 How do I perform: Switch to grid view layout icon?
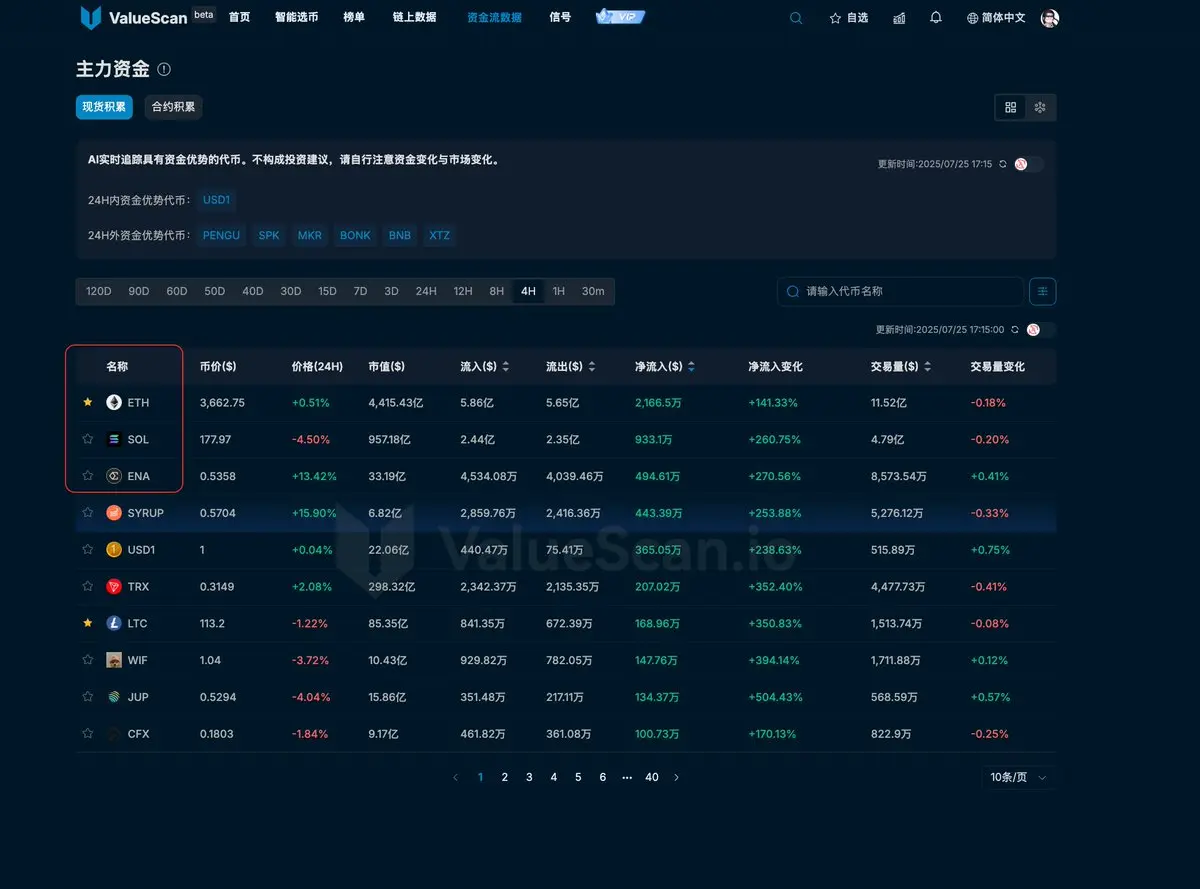(x=1011, y=107)
